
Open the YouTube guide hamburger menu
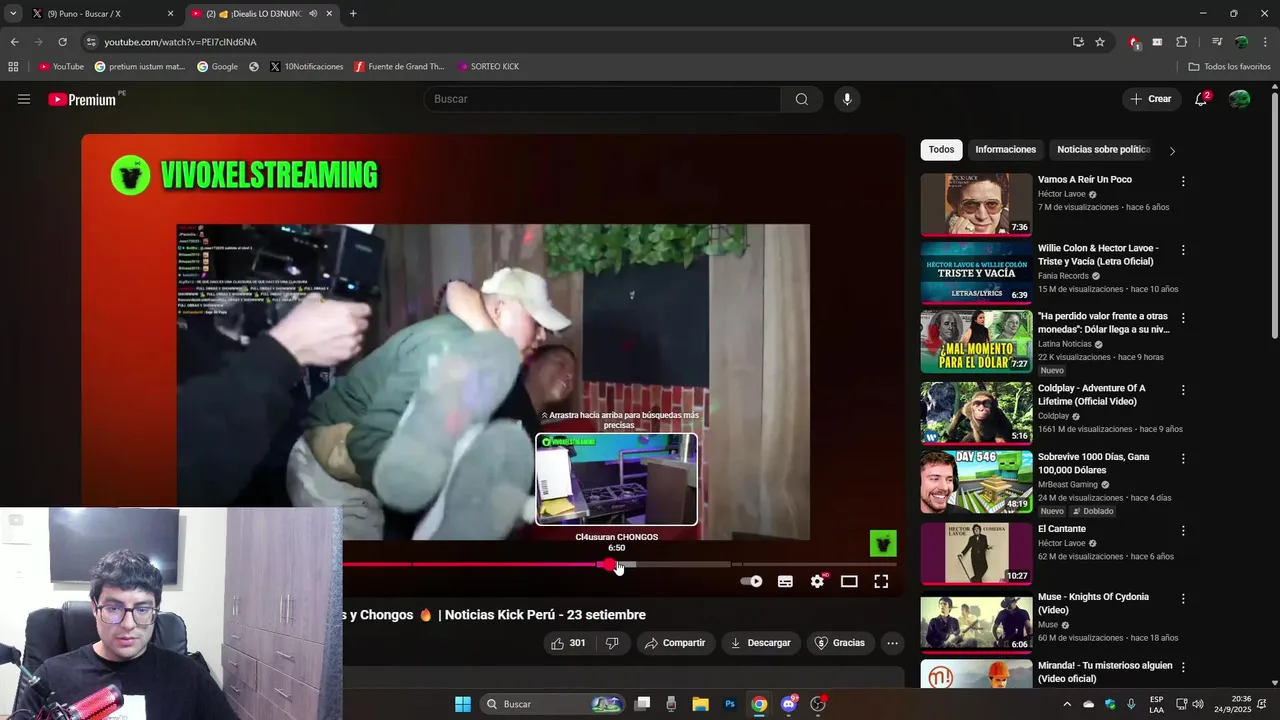(x=24, y=99)
